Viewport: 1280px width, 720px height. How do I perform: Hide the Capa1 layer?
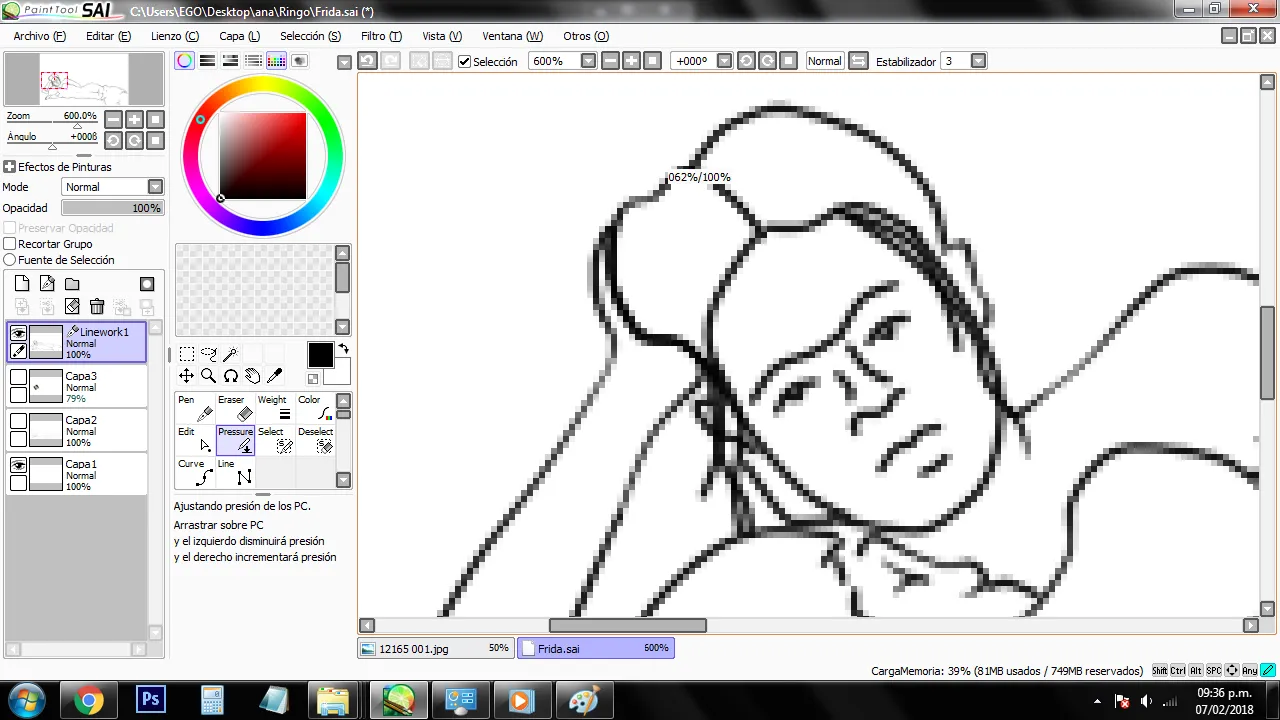18,465
